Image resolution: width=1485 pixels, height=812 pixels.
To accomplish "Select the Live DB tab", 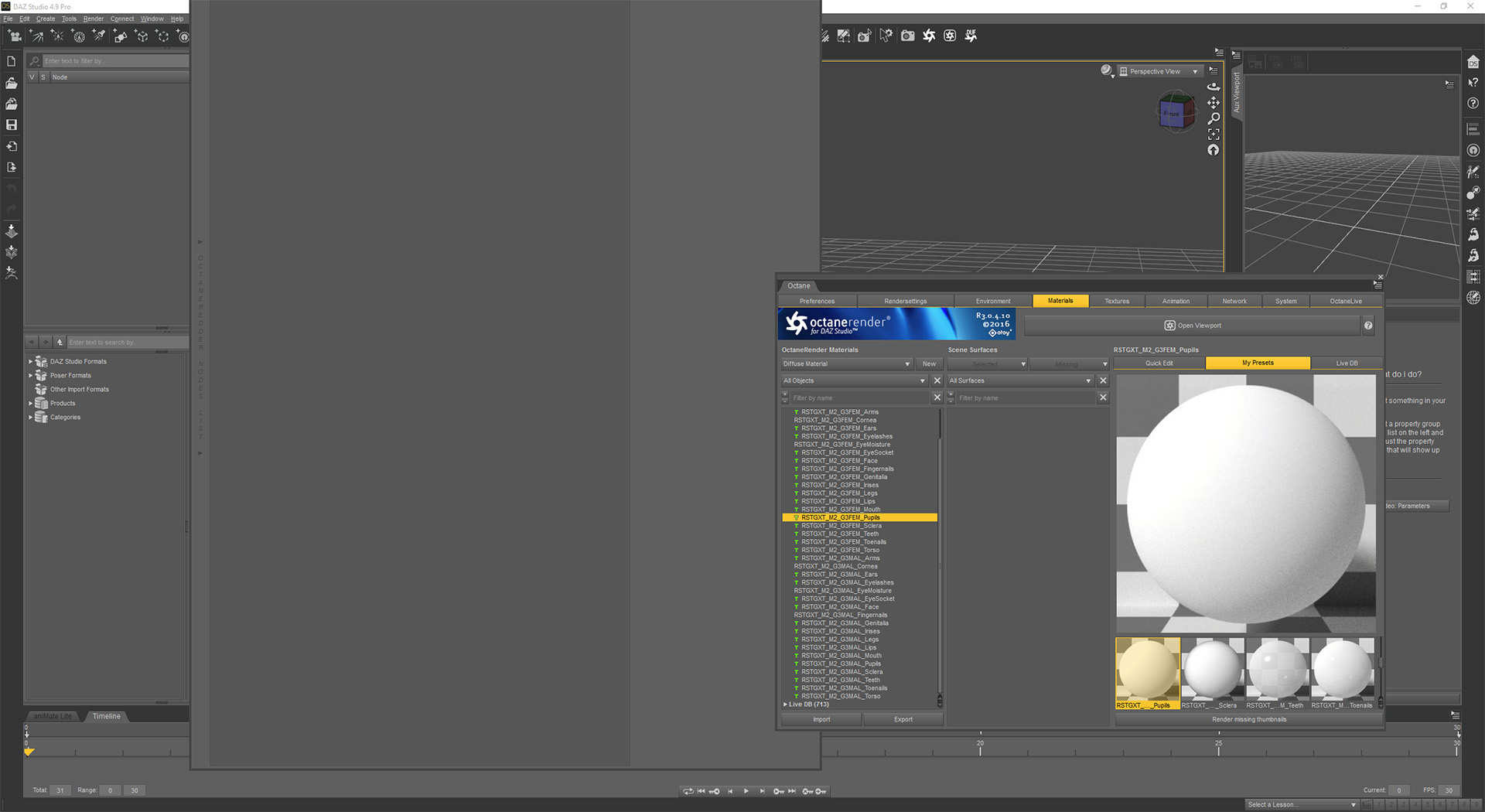I will point(1347,363).
